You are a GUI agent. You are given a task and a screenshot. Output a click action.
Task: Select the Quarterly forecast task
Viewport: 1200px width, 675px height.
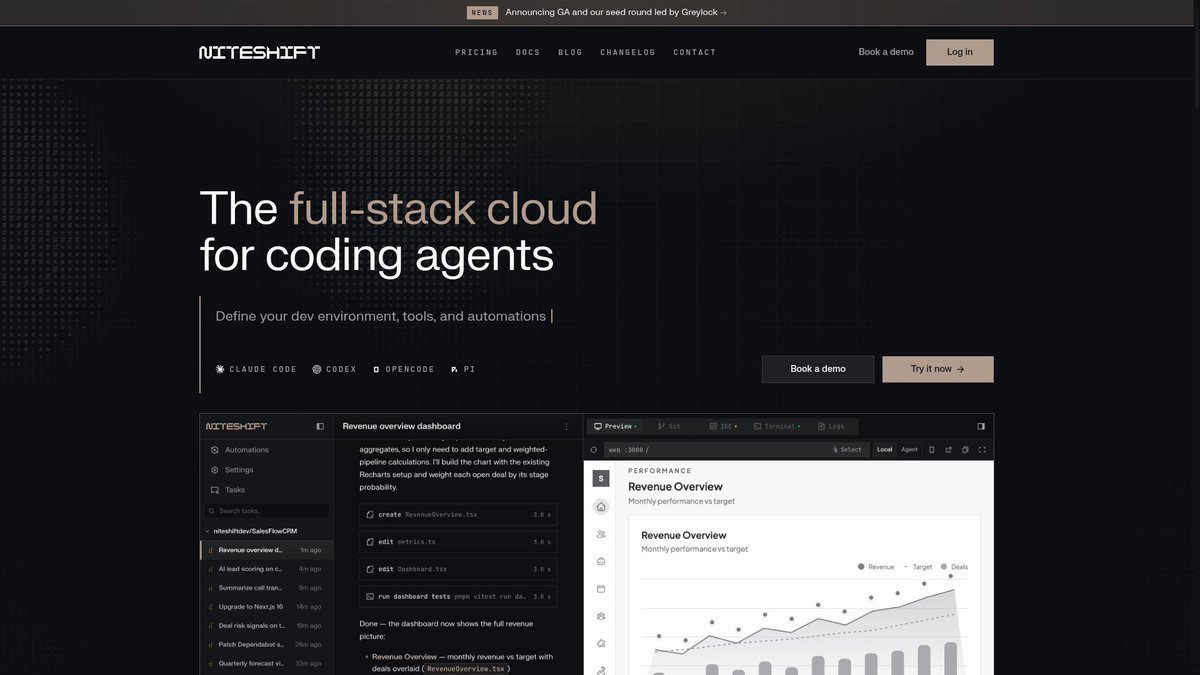pos(267,664)
